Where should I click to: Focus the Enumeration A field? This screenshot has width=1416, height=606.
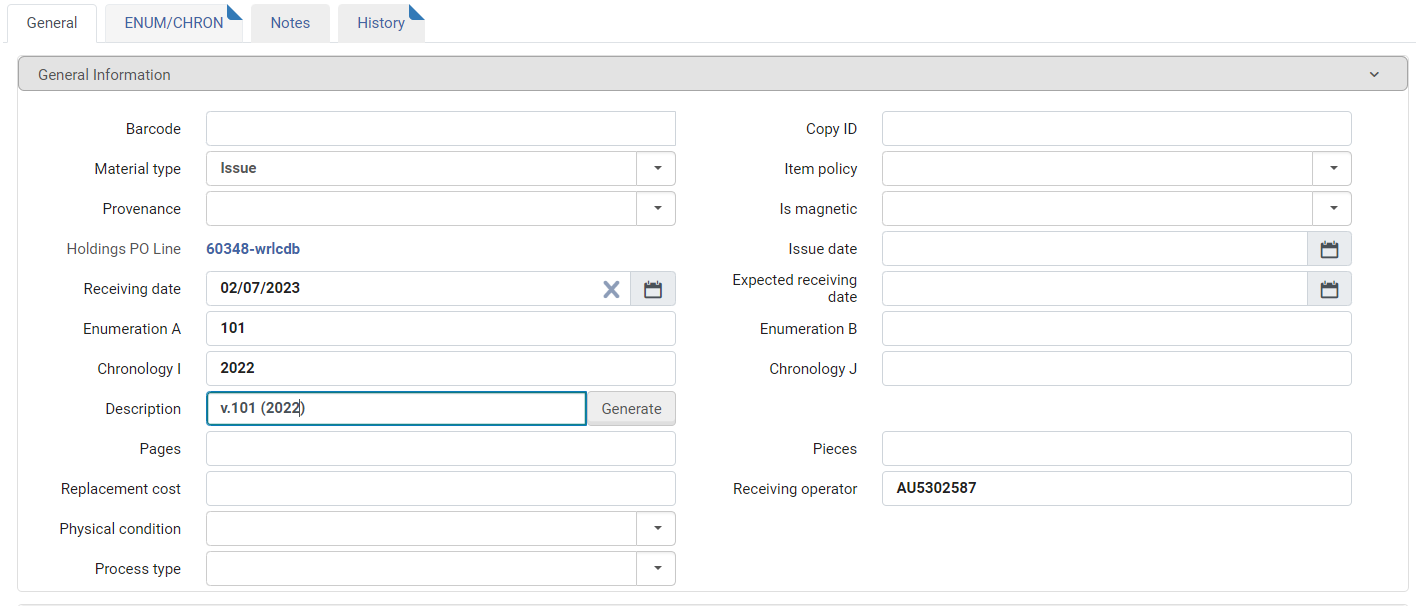[x=441, y=329]
